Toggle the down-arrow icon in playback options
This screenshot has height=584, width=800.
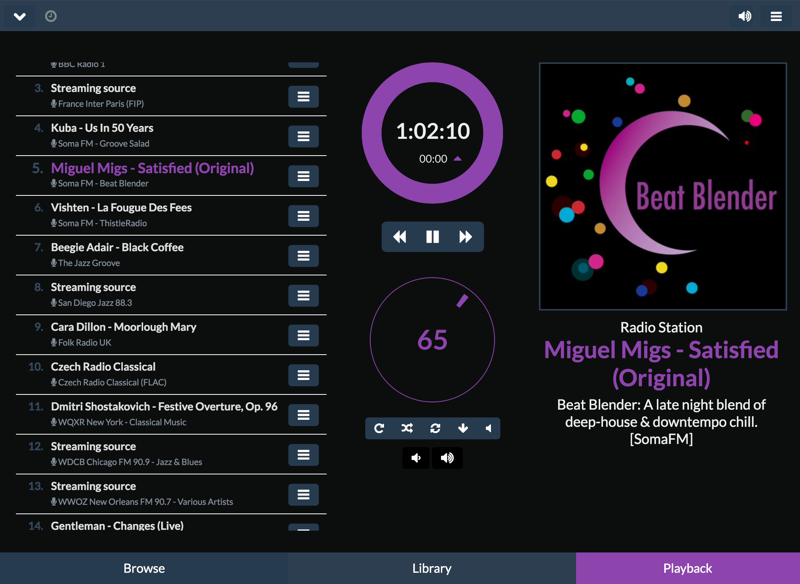(463, 428)
